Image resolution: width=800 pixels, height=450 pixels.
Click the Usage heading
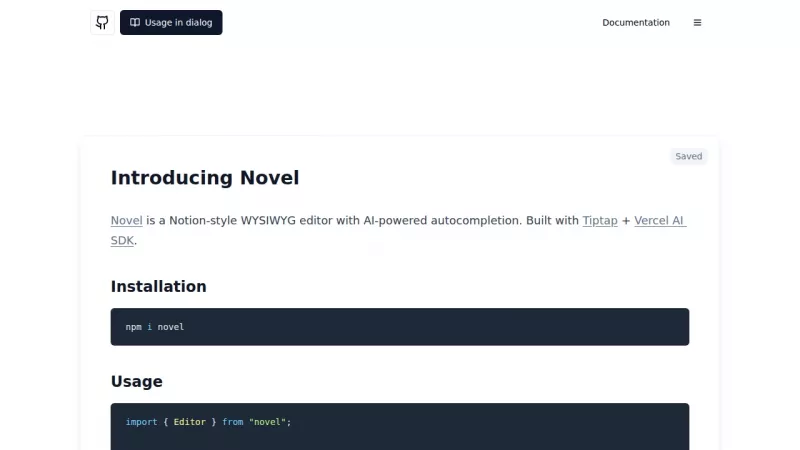[137, 381]
